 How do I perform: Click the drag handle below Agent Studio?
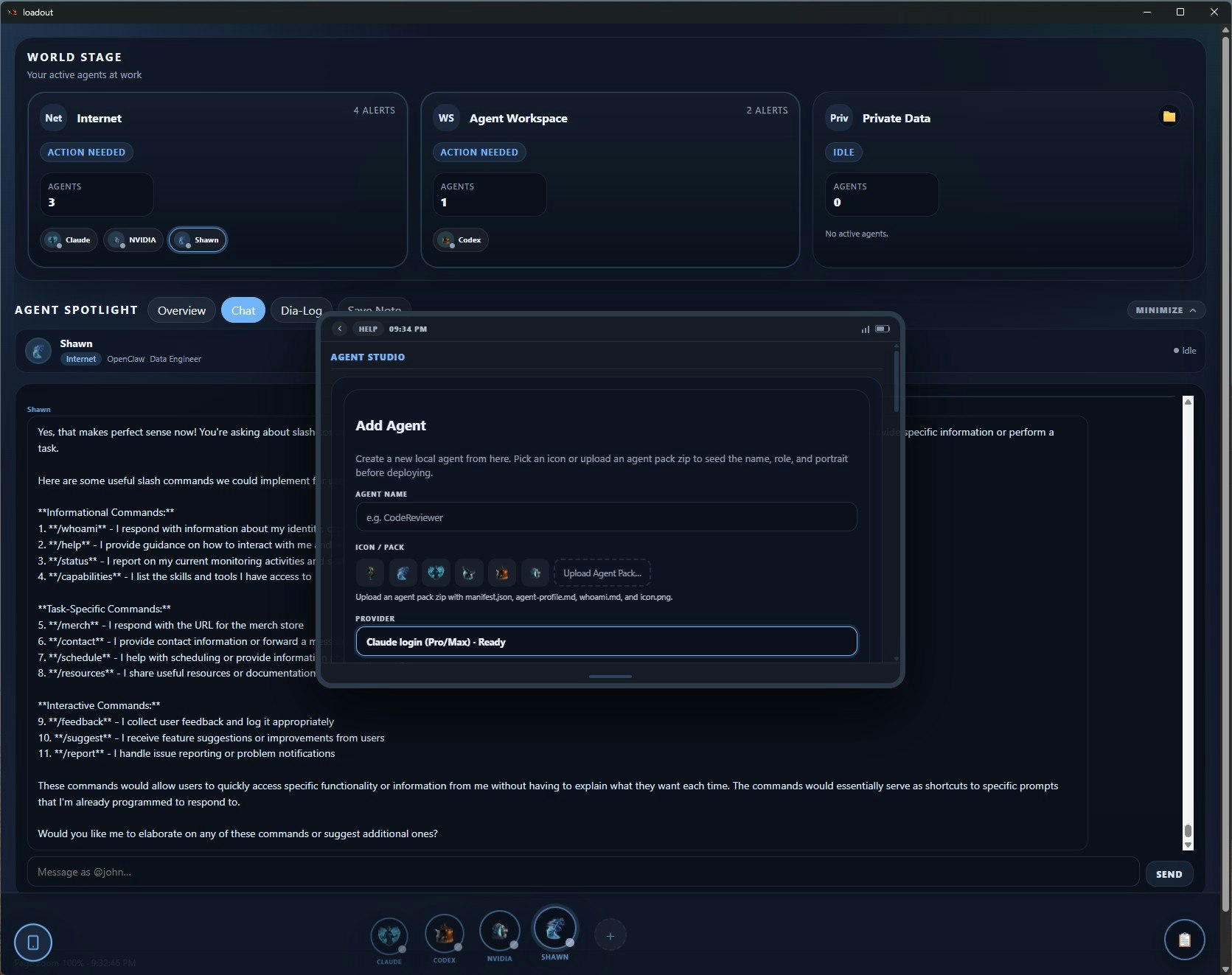[x=610, y=676]
